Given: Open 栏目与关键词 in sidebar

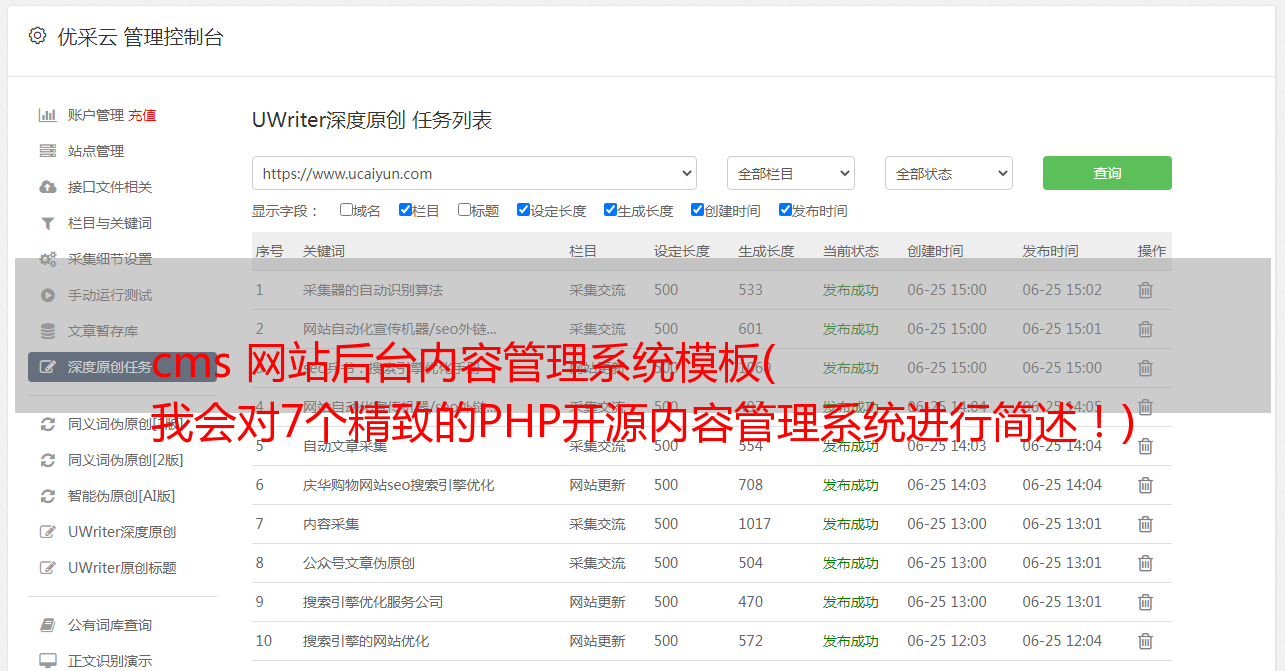Looking at the screenshot, I should [110, 223].
